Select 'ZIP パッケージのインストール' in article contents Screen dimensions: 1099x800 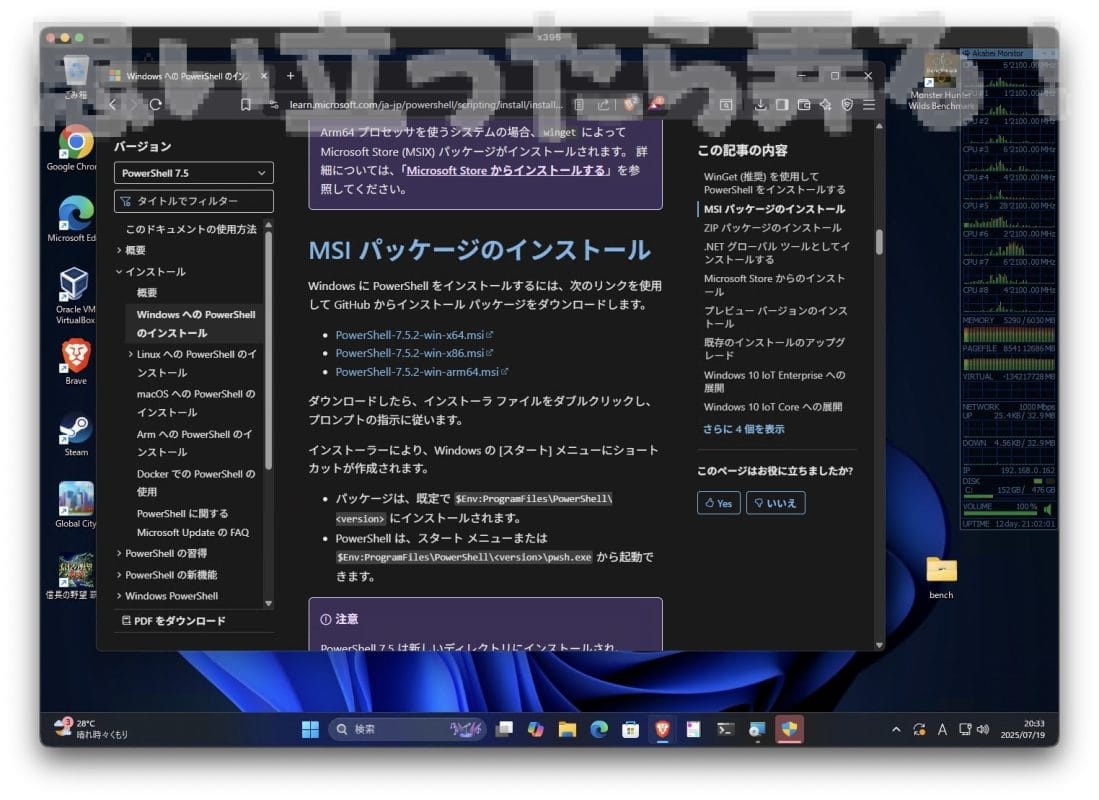772,228
